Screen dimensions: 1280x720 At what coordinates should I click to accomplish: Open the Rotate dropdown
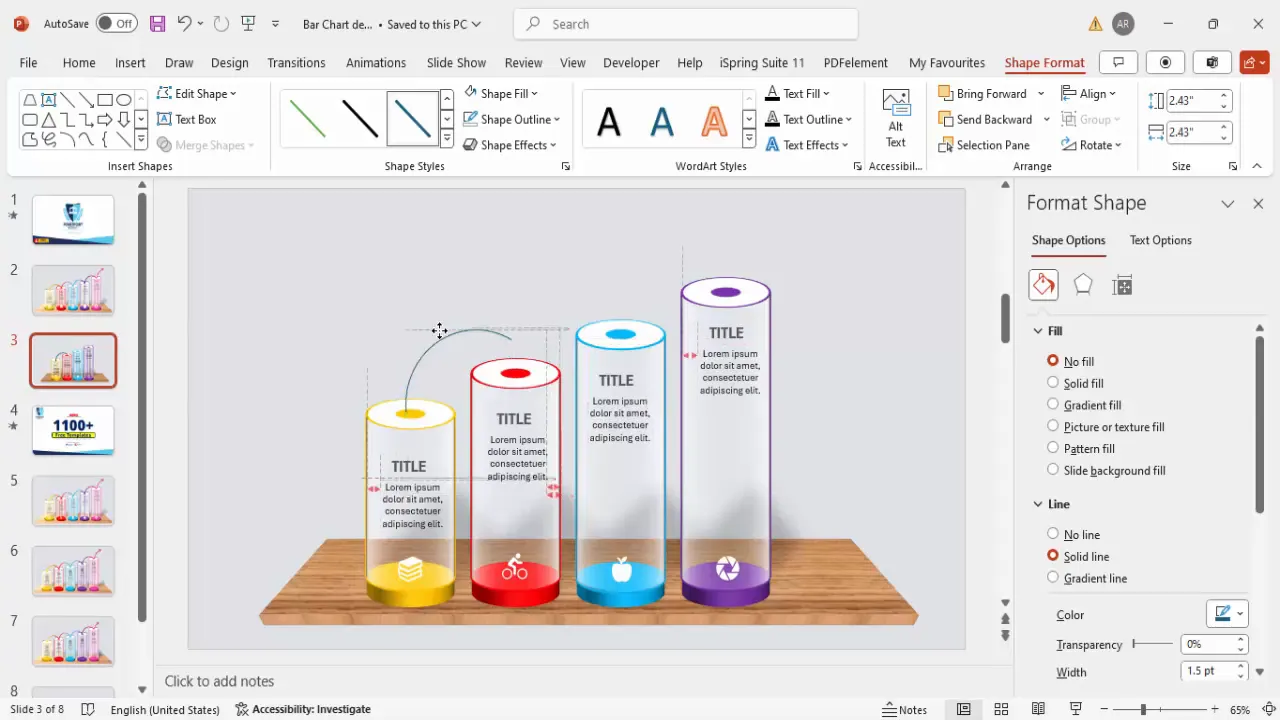tap(1090, 145)
